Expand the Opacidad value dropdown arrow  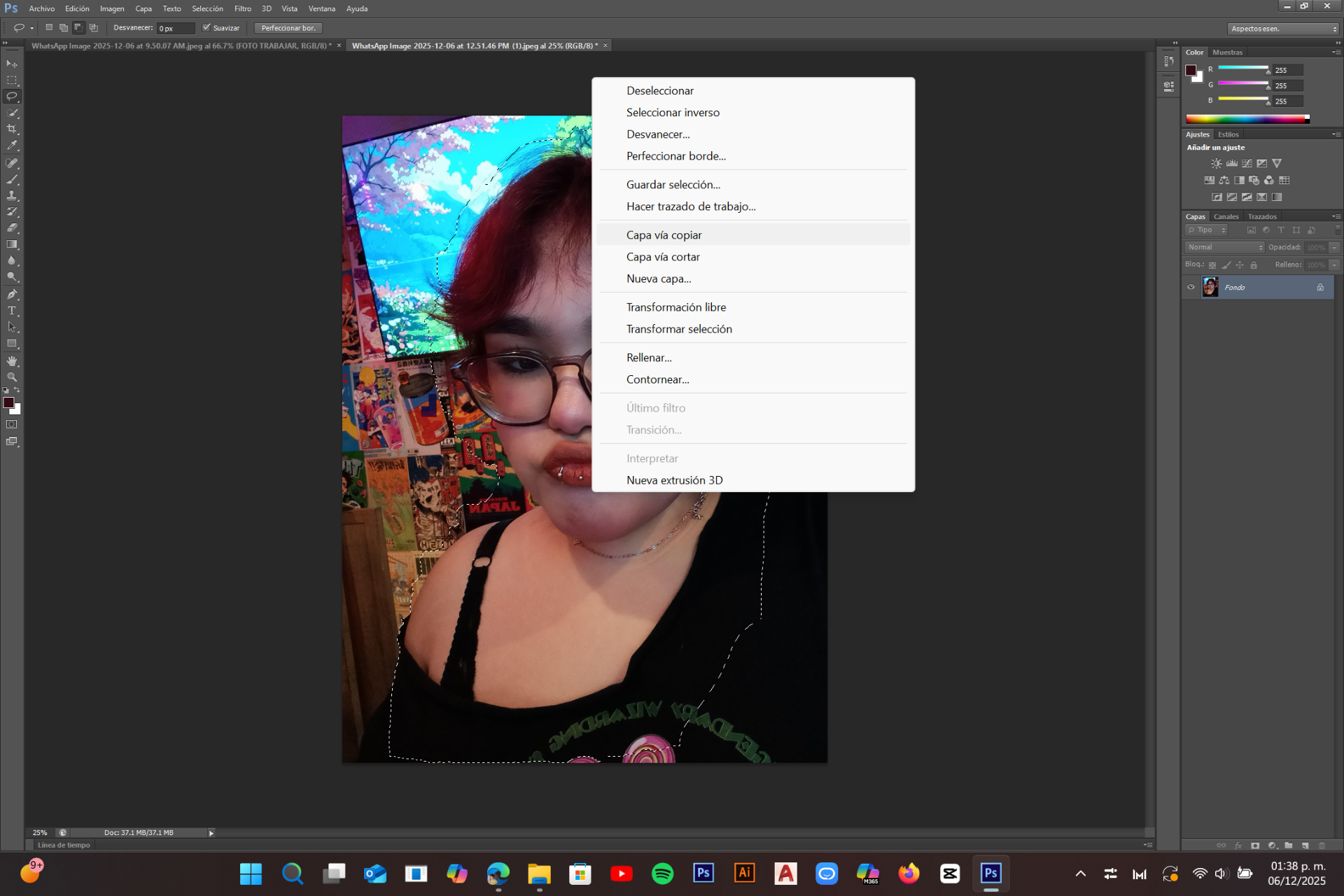pos(1334,247)
